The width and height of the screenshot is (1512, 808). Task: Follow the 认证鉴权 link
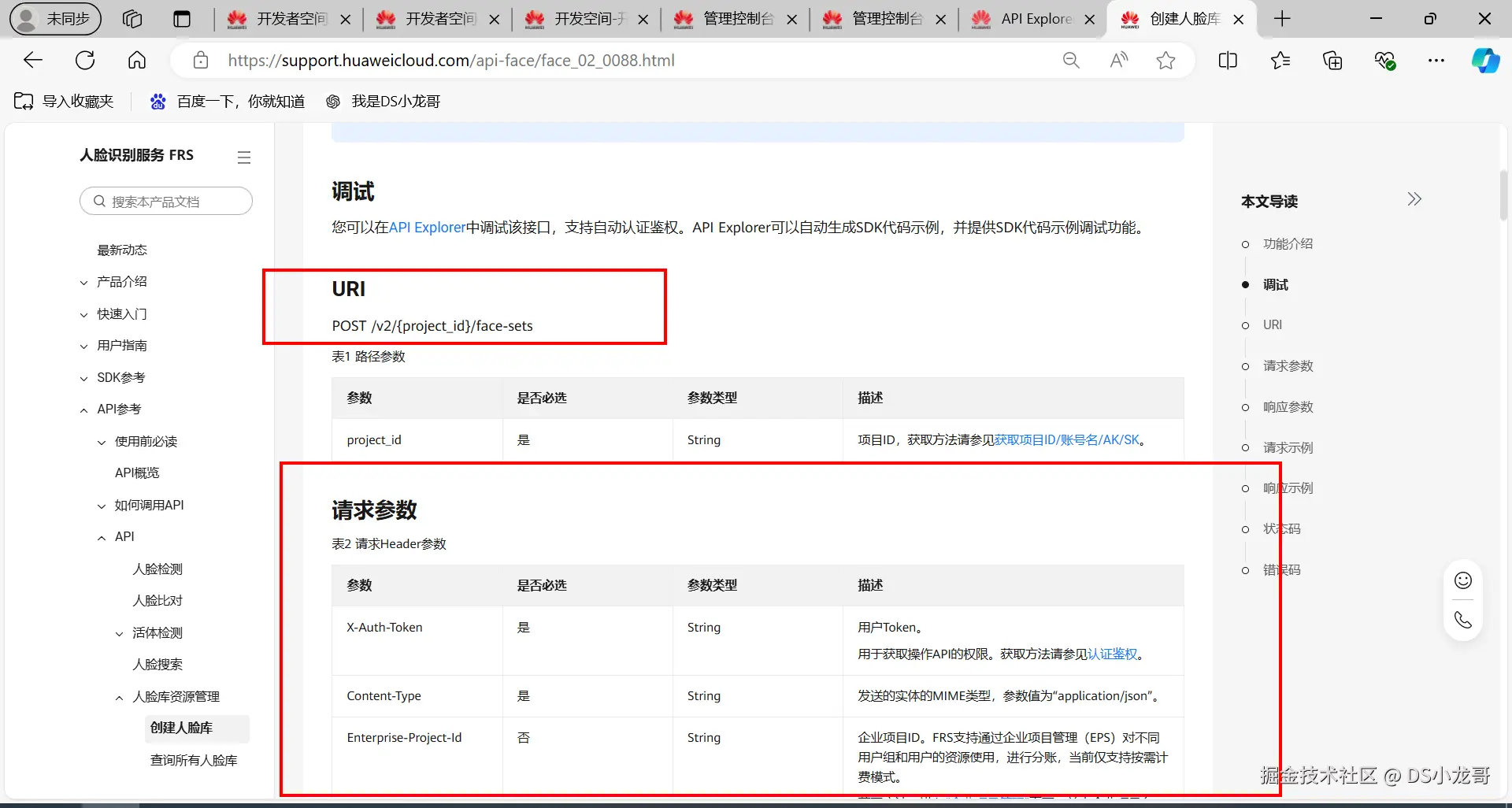pos(1113,654)
